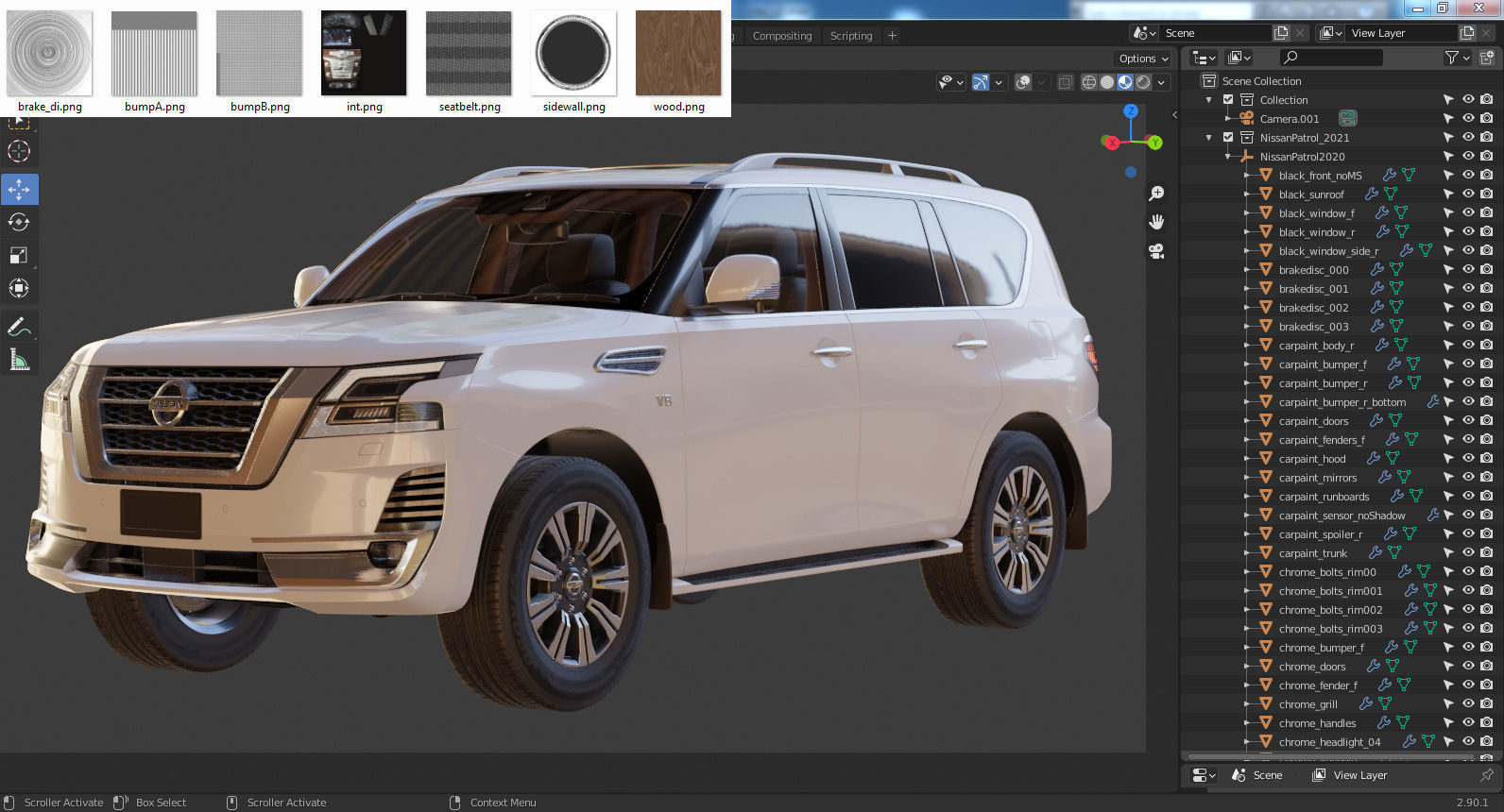Toggle camera view with camera icon

coord(1156,251)
